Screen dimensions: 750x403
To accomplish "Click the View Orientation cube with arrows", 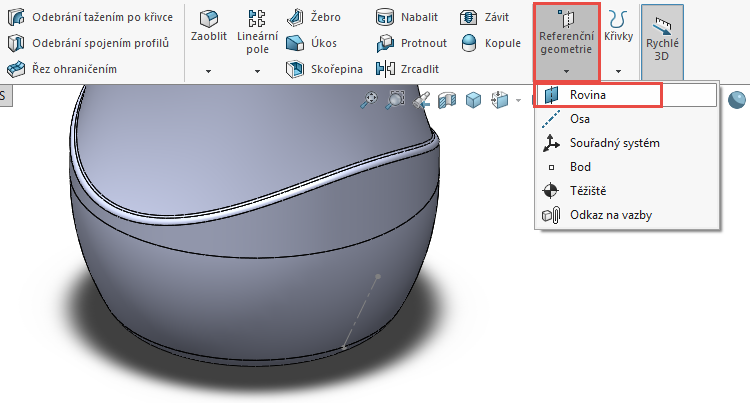I will pyautogui.click(x=499, y=100).
